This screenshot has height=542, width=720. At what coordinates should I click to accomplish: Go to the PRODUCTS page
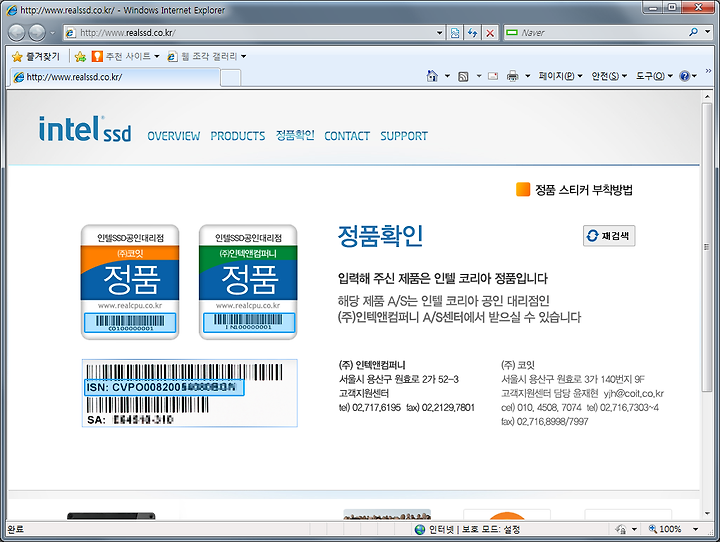click(238, 136)
